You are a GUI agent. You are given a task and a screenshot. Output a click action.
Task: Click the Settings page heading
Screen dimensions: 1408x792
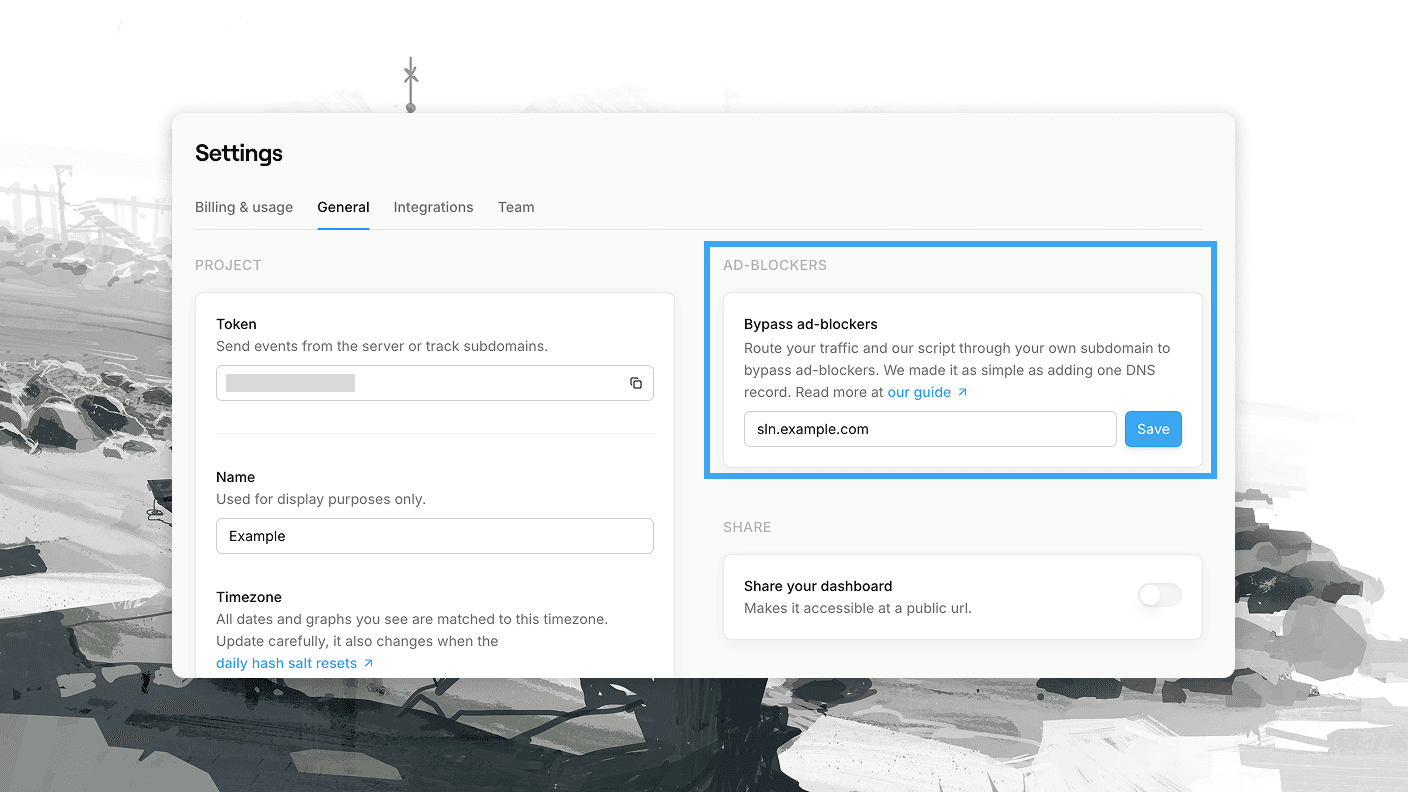239,153
